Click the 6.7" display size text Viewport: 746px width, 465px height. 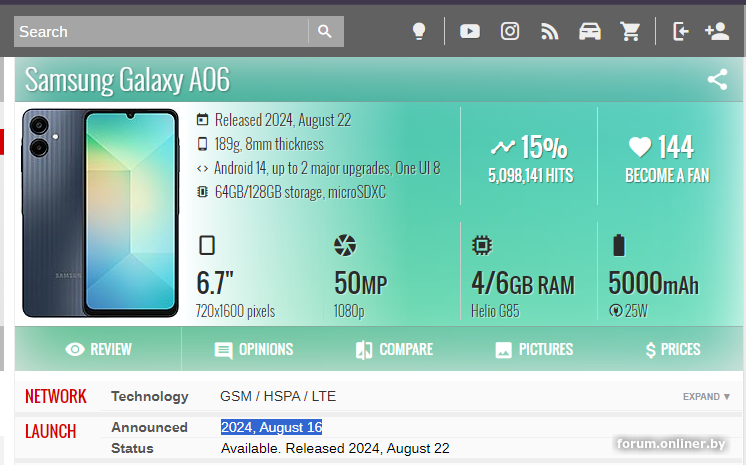215,283
